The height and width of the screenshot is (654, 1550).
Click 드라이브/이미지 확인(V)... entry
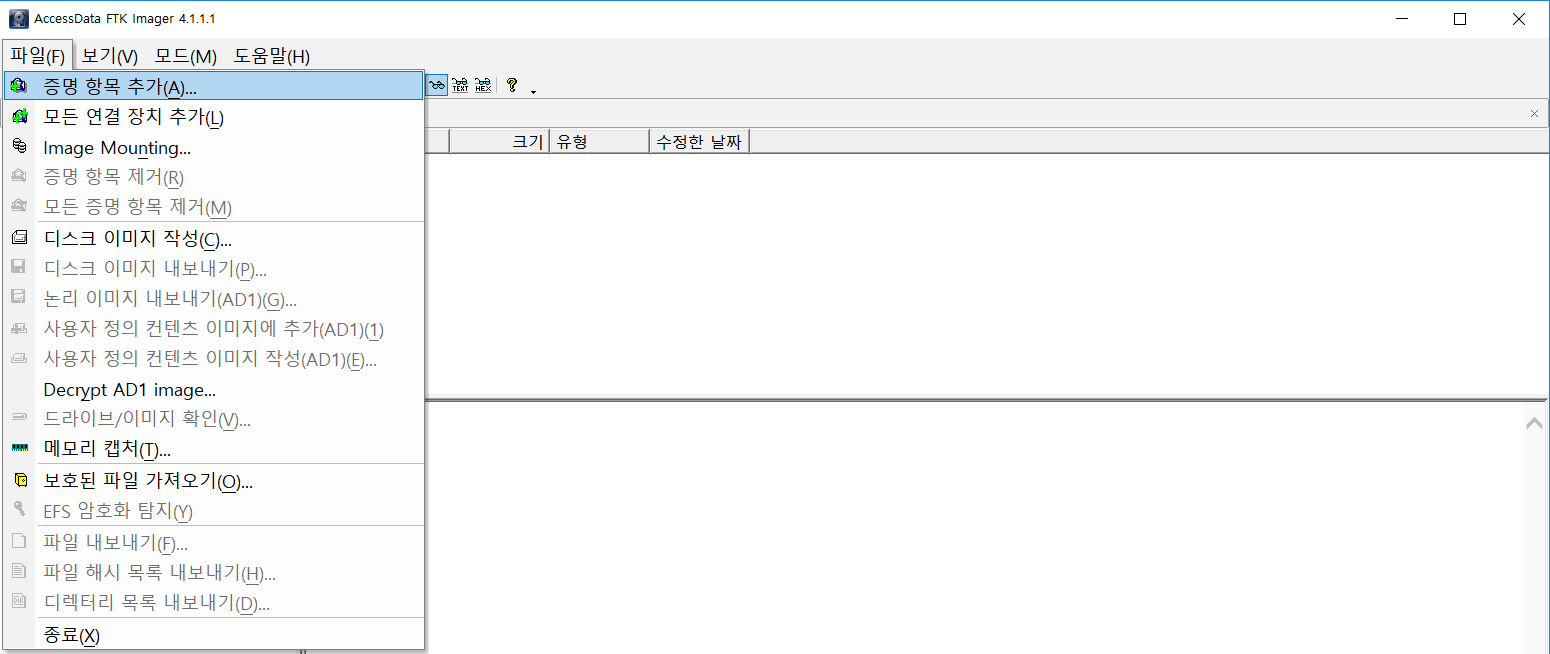click(213, 419)
